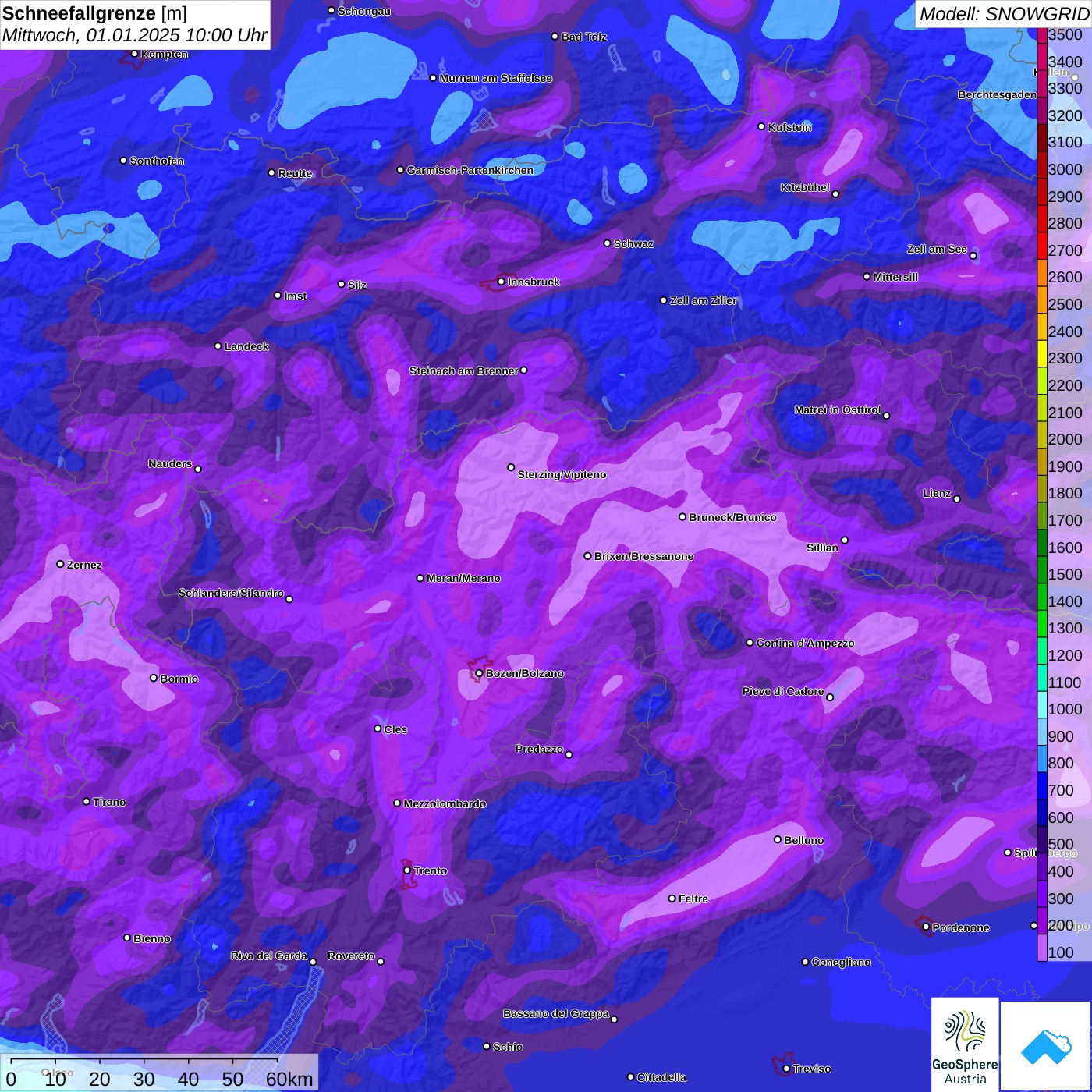
Task: Click the 'Mittersill' label
Action: tap(895, 277)
